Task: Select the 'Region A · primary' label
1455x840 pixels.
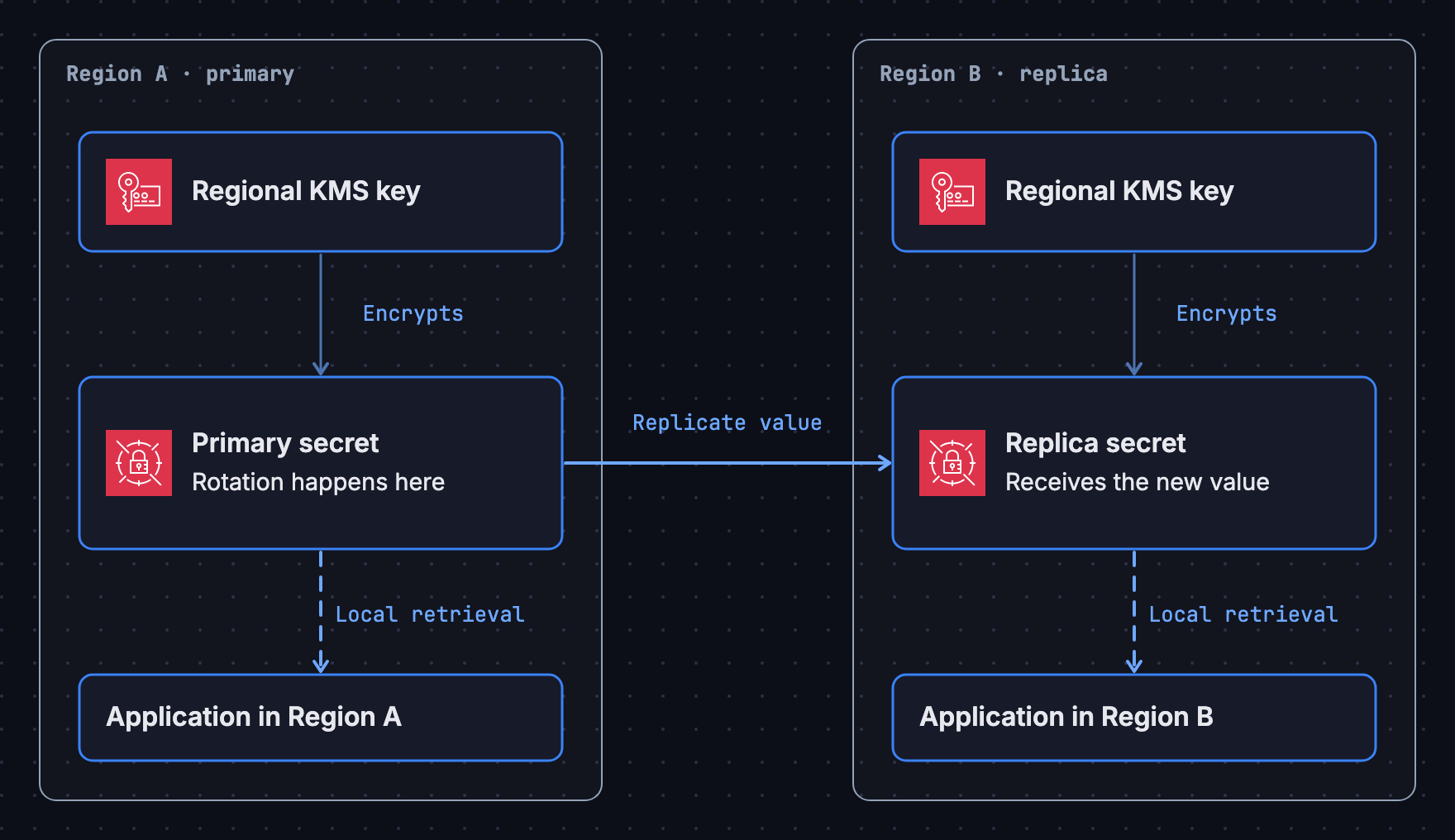Action: pyautogui.click(x=180, y=74)
